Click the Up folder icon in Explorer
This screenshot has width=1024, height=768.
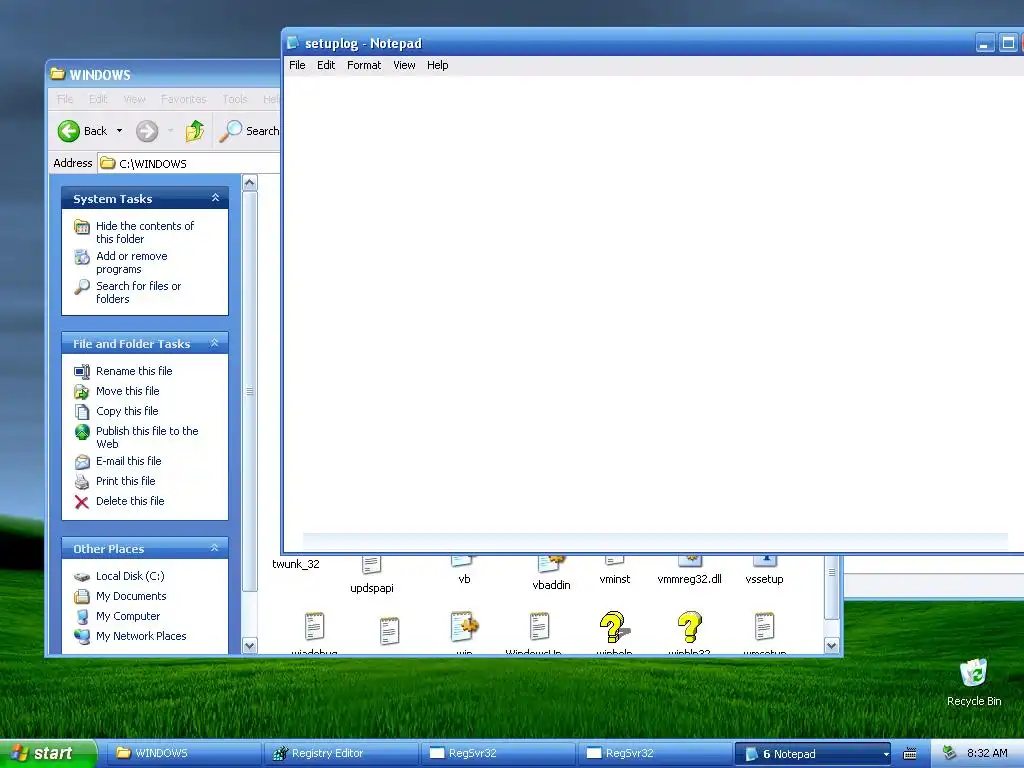(195, 131)
